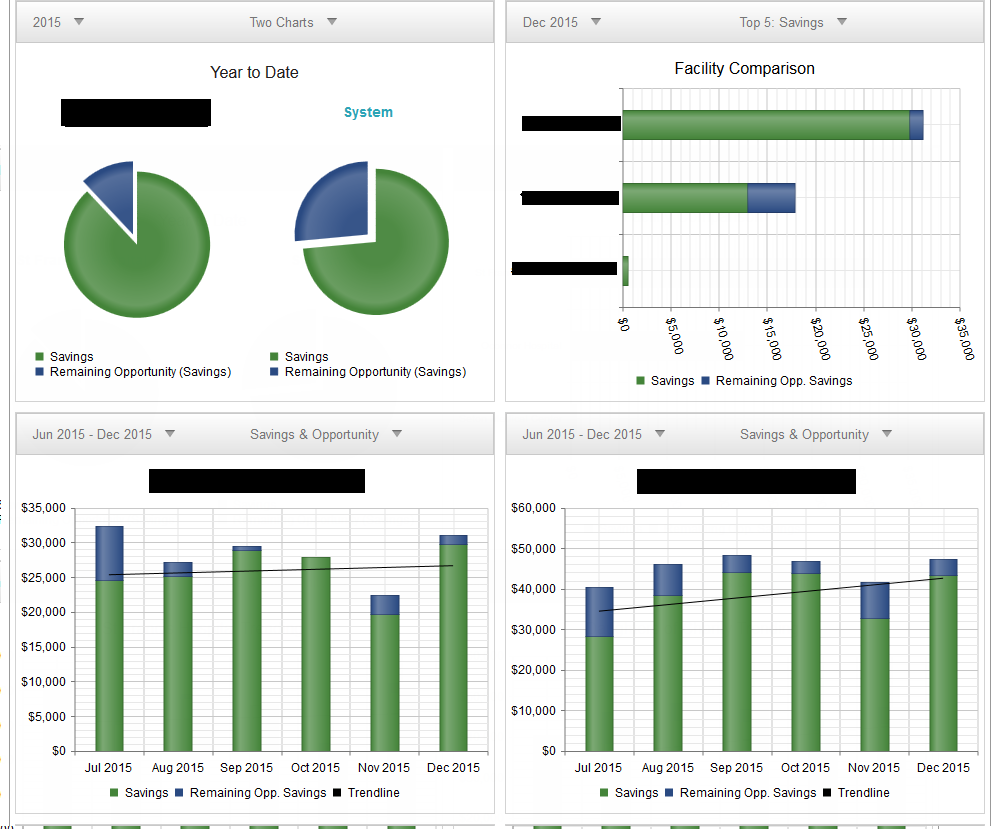Open left Jun 2015 - Dec 2015 range dropdown
The width and height of the screenshot is (992, 829).
tap(170, 433)
